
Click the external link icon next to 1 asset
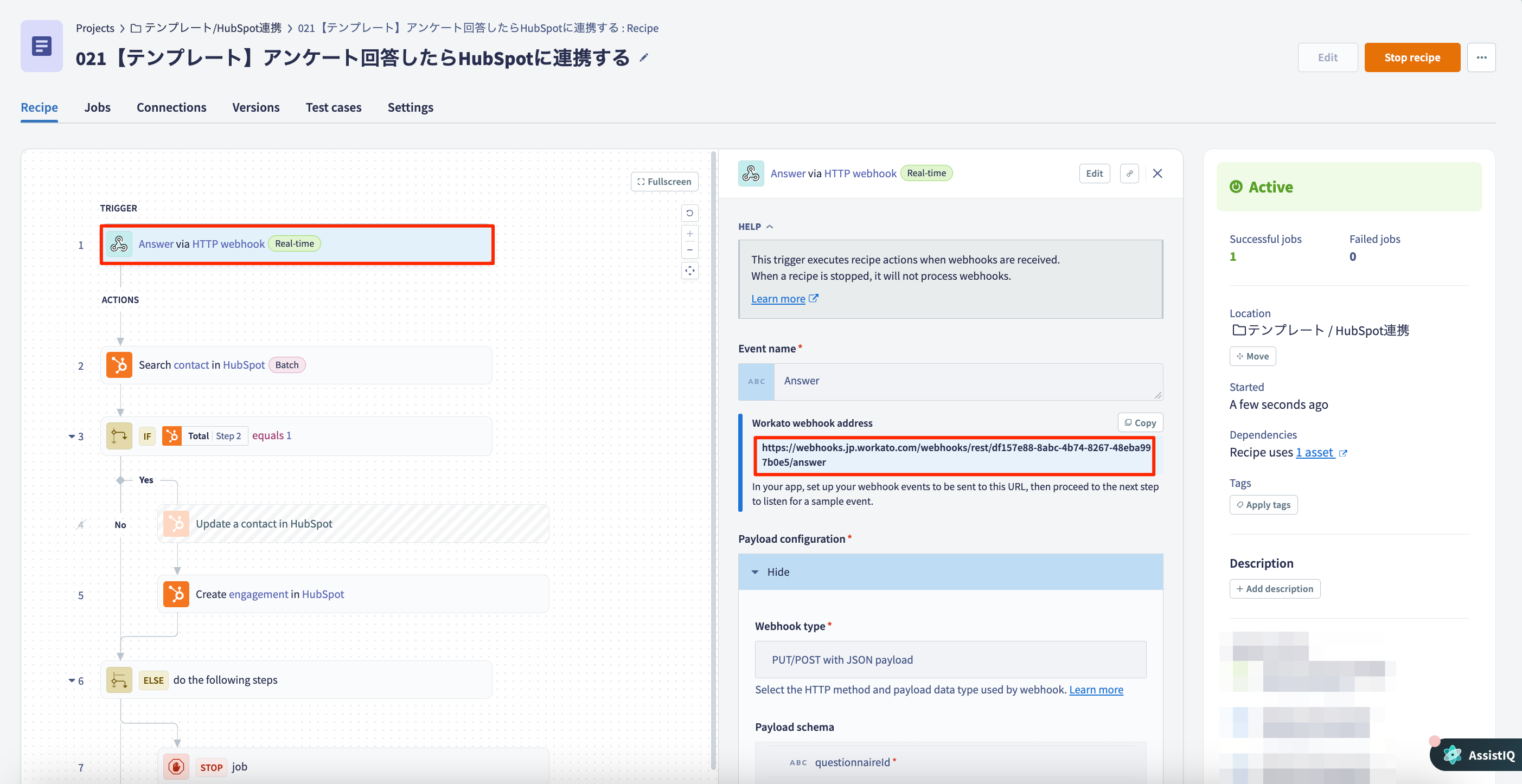click(x=1343, y=453)
